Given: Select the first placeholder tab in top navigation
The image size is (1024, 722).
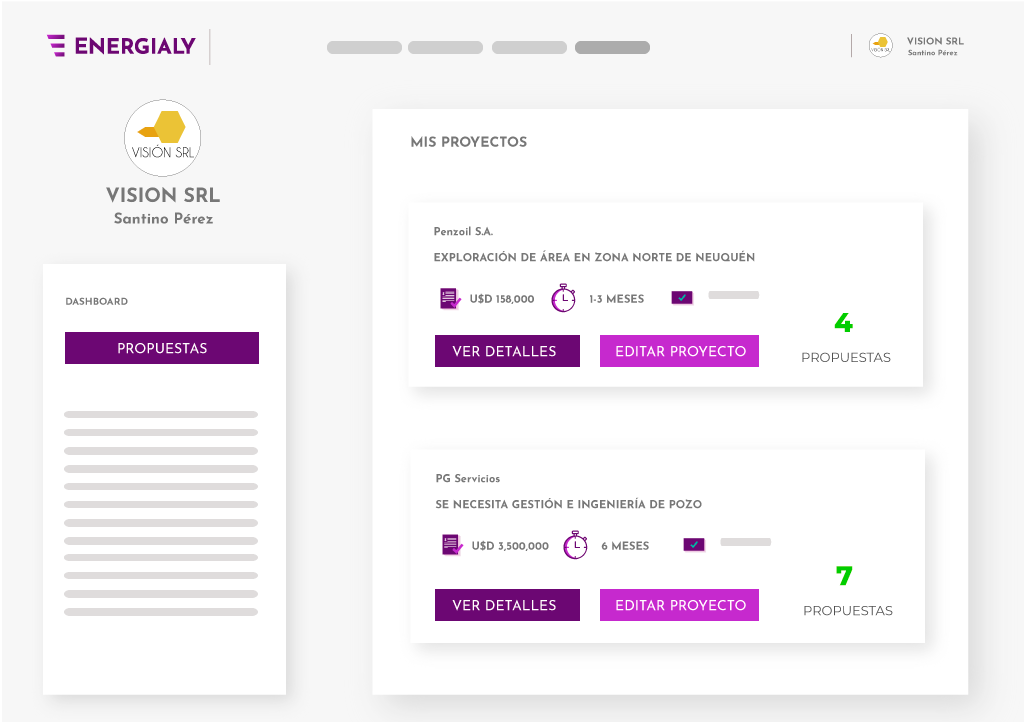Looking at the screenshot, I should click(x=364, y=47).
